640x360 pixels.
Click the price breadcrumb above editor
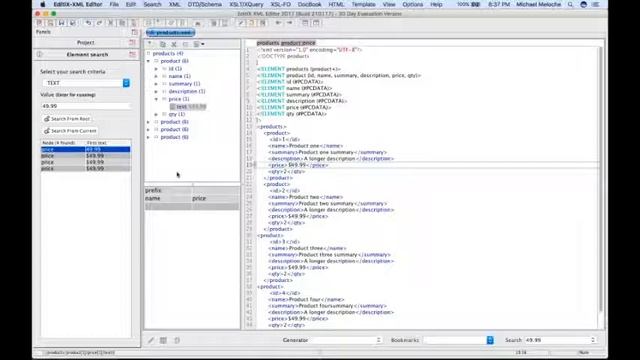click(x=309, y=43)
